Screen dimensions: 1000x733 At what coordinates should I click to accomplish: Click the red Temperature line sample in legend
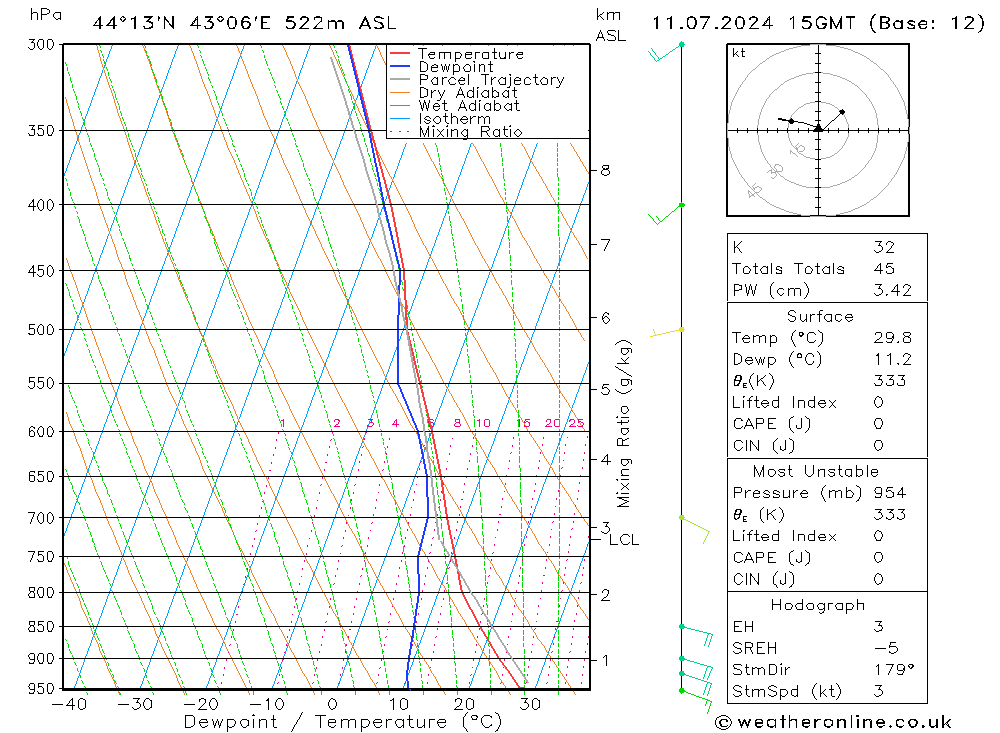click(400, 54)
